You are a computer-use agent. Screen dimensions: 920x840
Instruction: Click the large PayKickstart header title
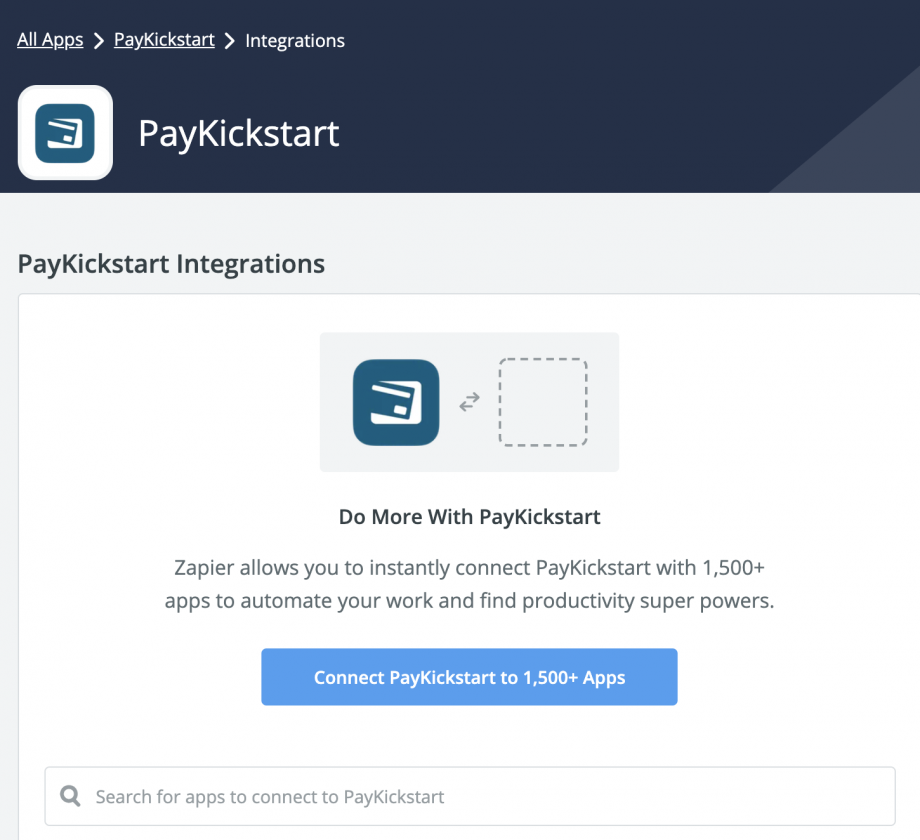(x=239, y=133)
